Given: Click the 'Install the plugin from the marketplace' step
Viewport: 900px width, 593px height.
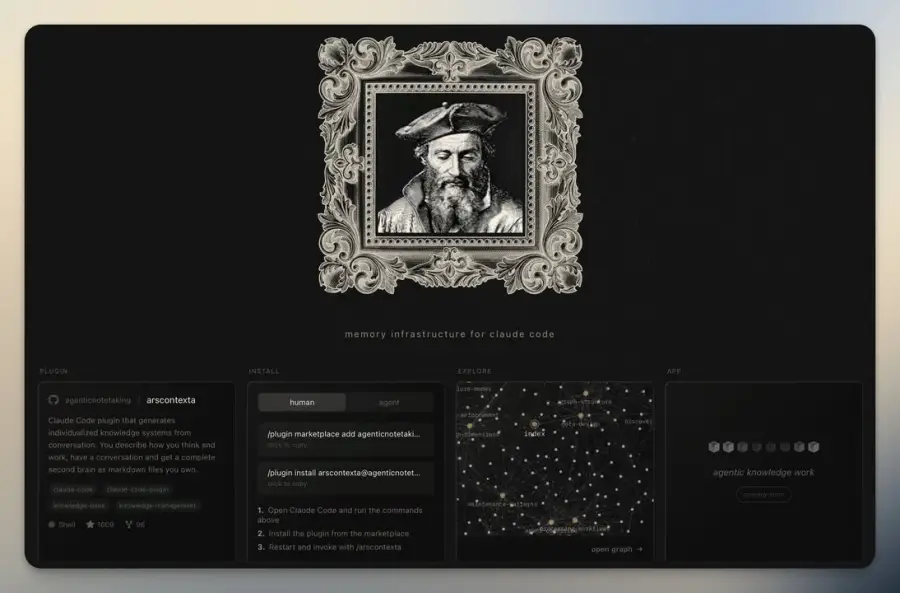Looking at the screenshot, I should point(333,533).
